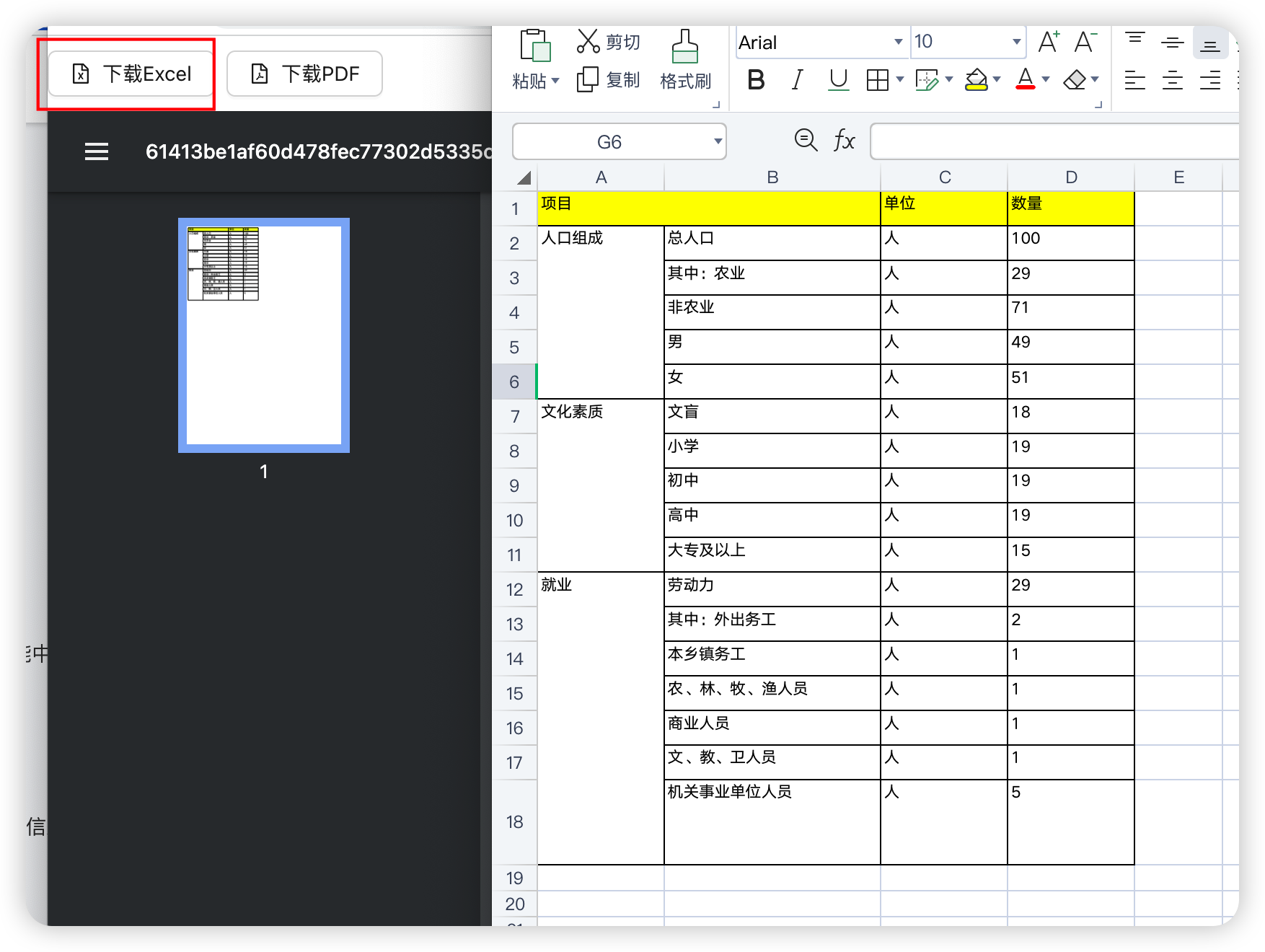Select column A header
Viewport: 1265px width, 952px height.
(x=601, y=177)
